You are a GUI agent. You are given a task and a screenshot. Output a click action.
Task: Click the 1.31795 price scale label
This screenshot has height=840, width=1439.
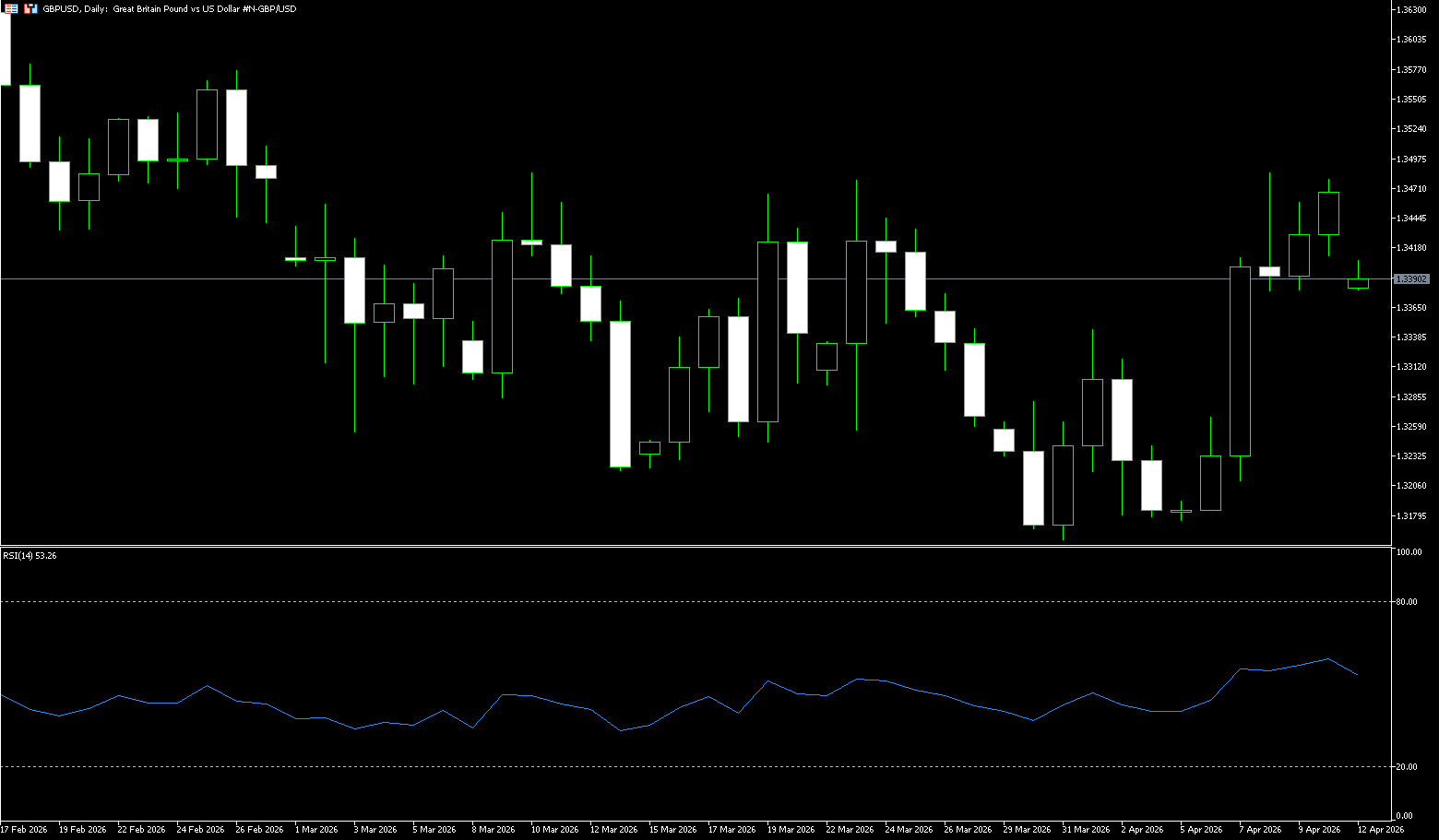[1411, 515]
